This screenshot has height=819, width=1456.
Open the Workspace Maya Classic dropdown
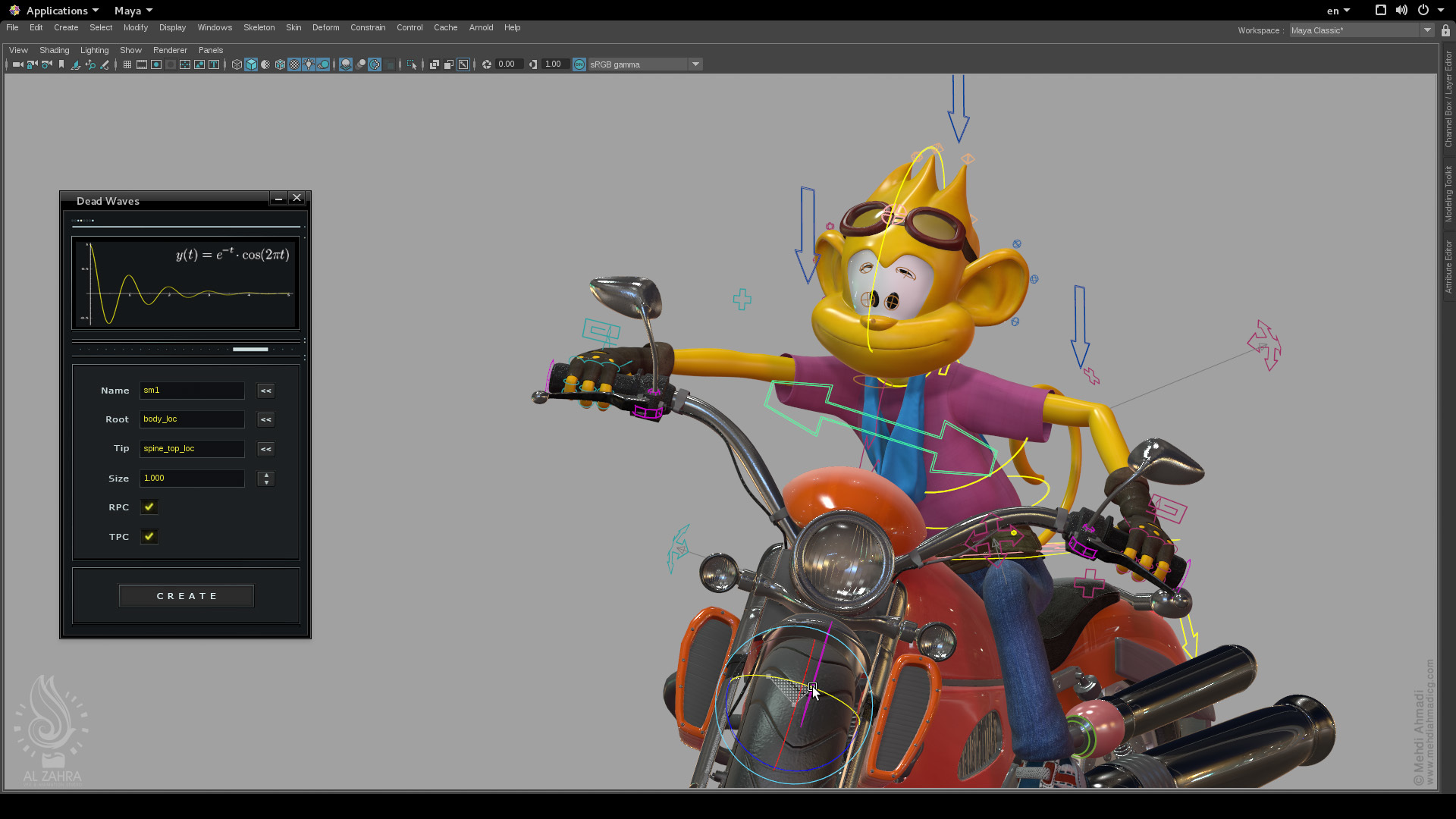[x=1427, y=30]
